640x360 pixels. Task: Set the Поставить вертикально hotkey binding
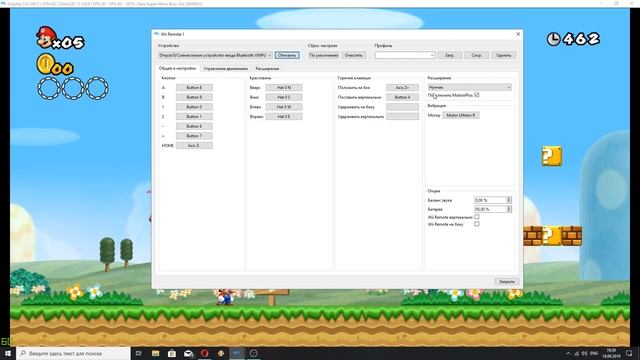coord(402,97)
